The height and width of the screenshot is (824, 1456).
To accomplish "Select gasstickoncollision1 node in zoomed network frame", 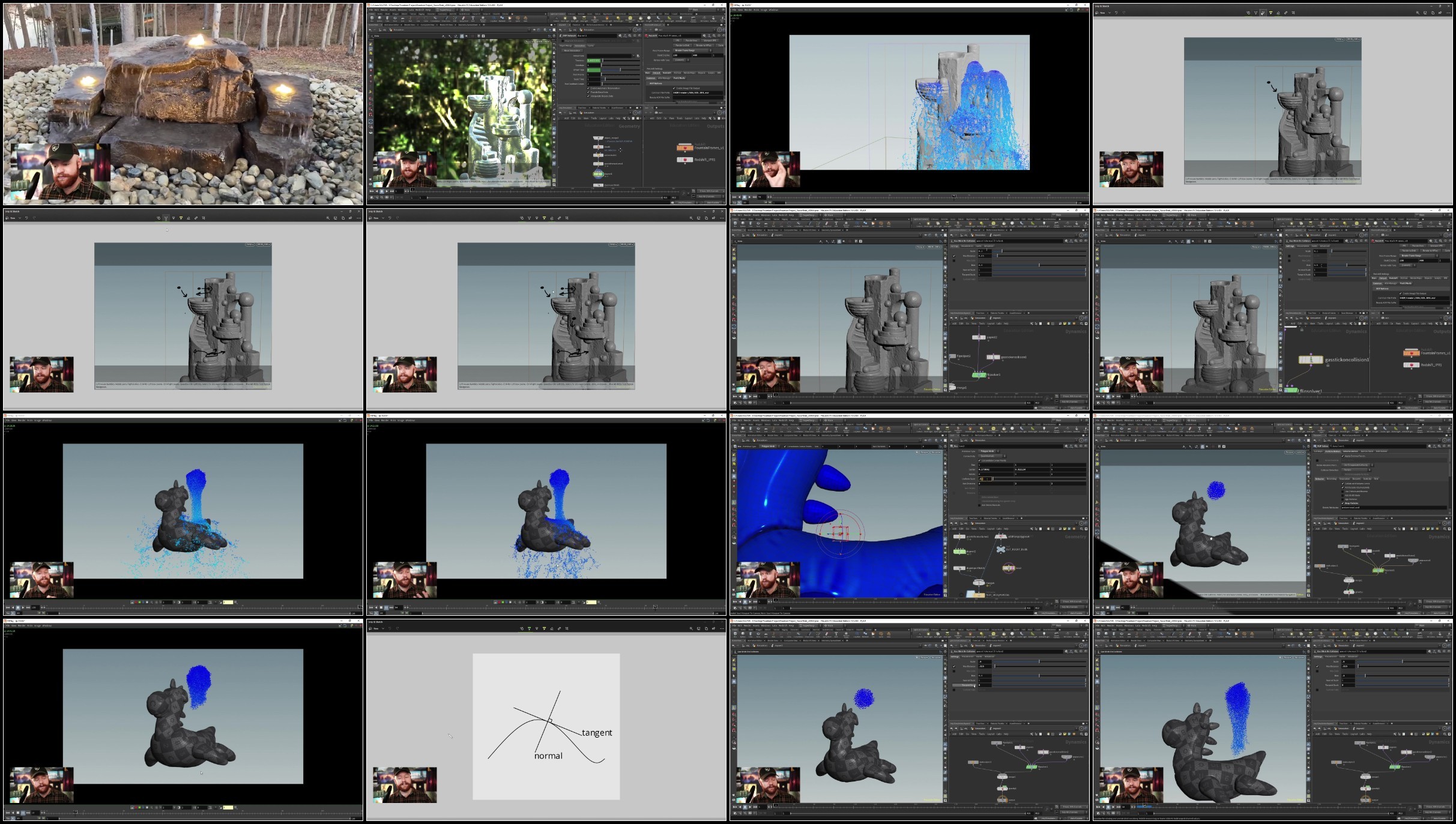I will (x=1311, y=360).
